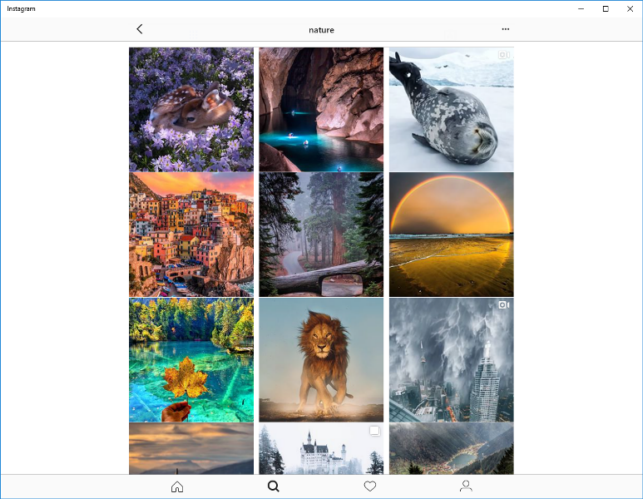
Task: Open the Profile person tab
Action: pos(466,486)
